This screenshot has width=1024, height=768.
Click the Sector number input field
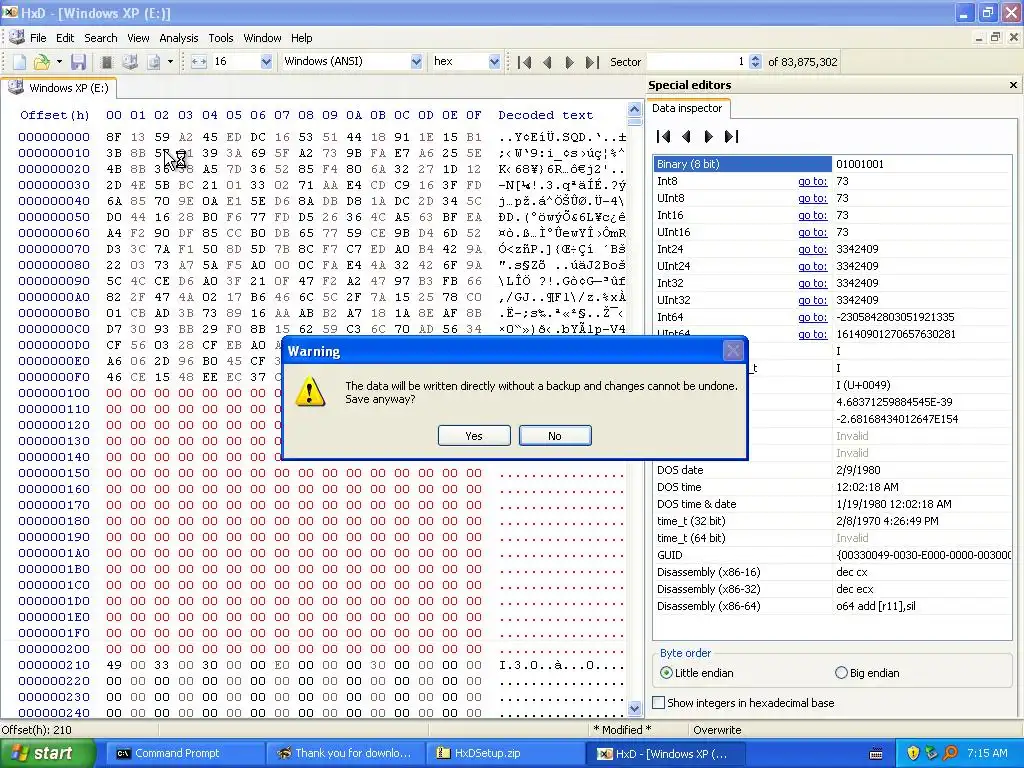click(697, 62)
